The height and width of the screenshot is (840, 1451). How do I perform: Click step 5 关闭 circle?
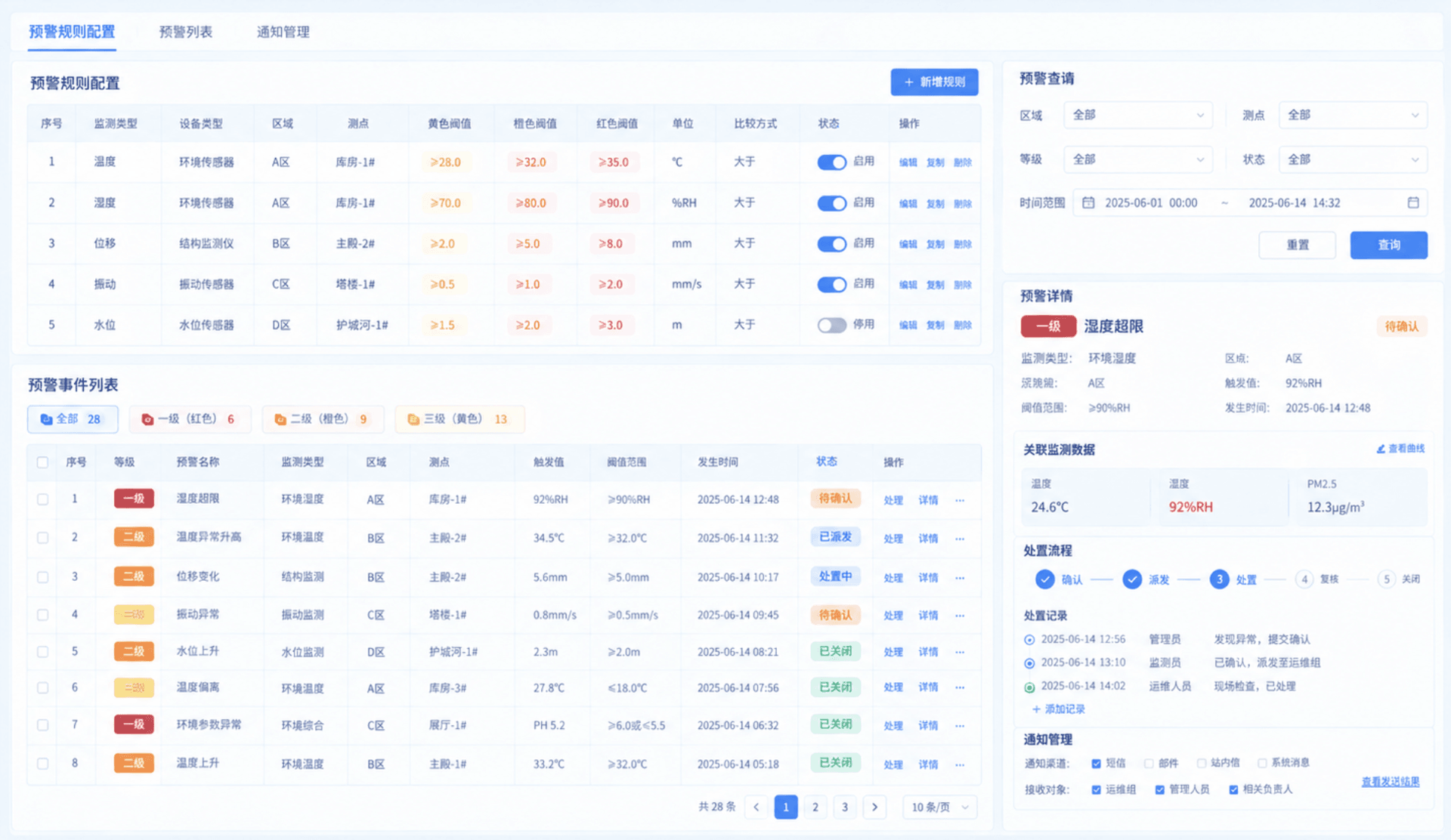(x=1386, y=579)
